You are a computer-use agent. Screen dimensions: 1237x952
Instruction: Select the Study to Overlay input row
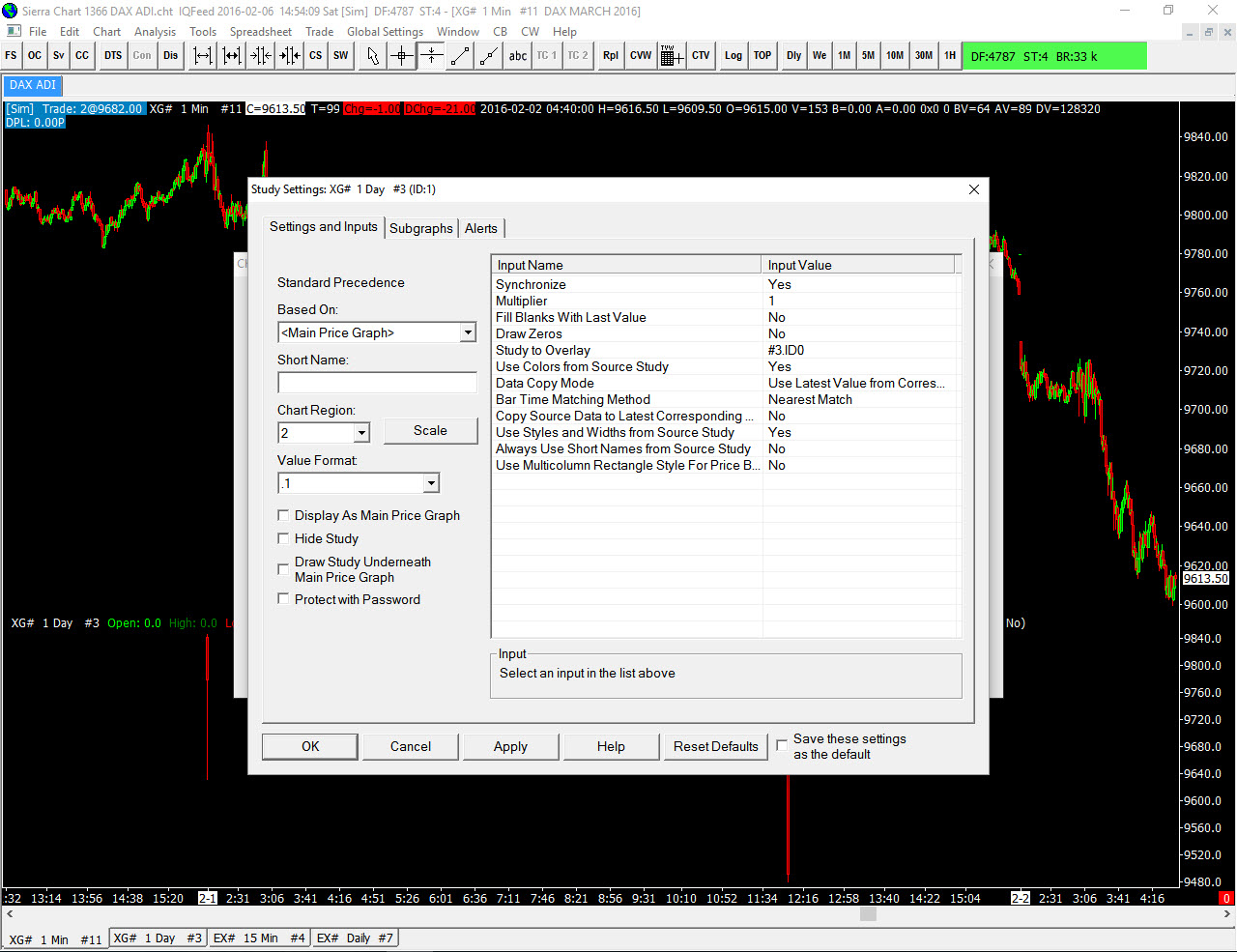[726, 350]
